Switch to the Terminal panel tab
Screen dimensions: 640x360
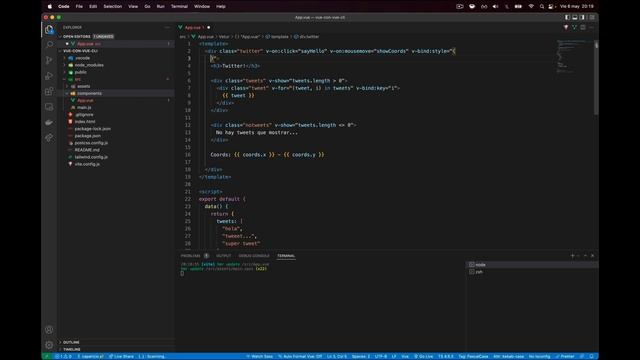286,256
